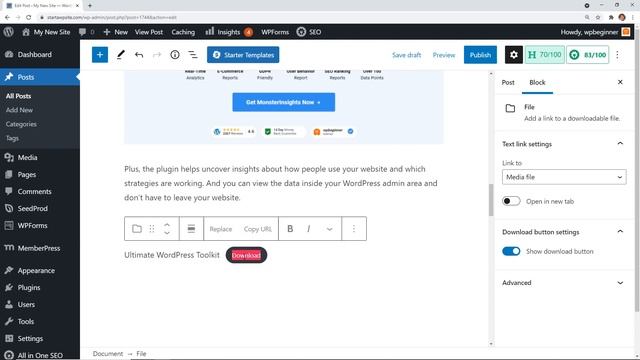This screenshot has height=360, width=640.
Task: Open SEO menu in admin bar
Action: (x=309, y=32)
